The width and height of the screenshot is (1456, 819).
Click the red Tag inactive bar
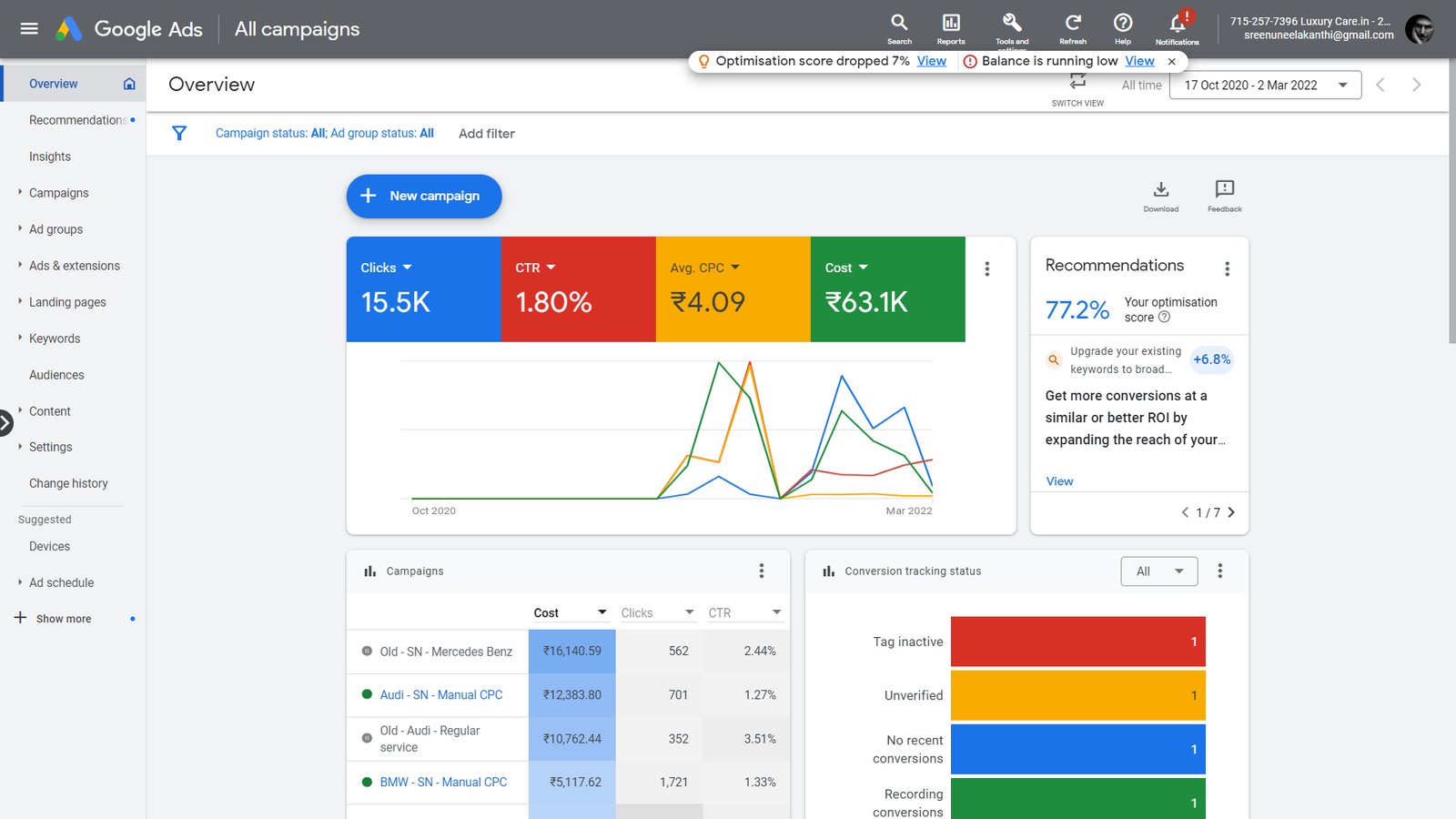(1077, 642)
